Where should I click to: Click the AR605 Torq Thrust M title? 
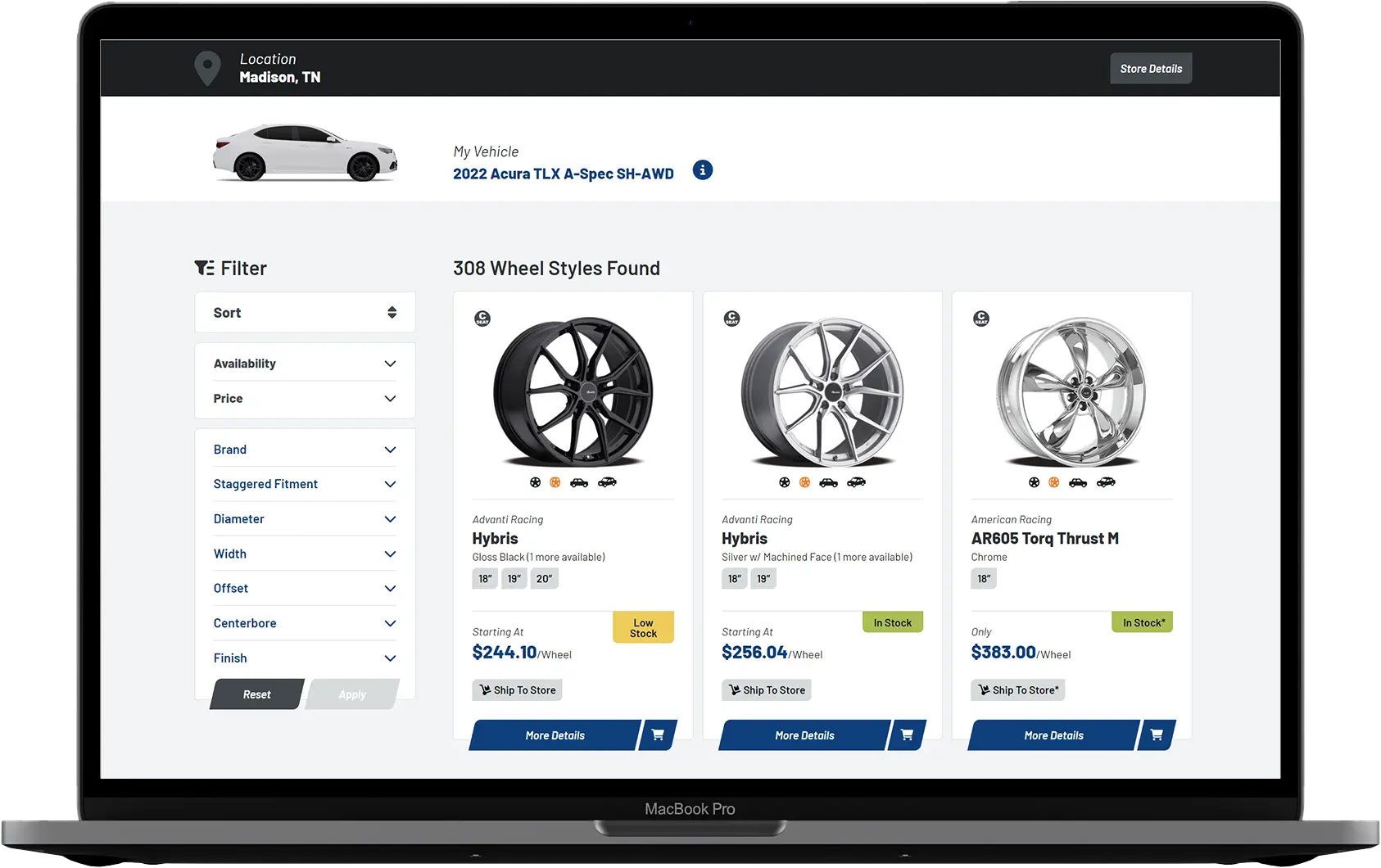pos(1045,538)
